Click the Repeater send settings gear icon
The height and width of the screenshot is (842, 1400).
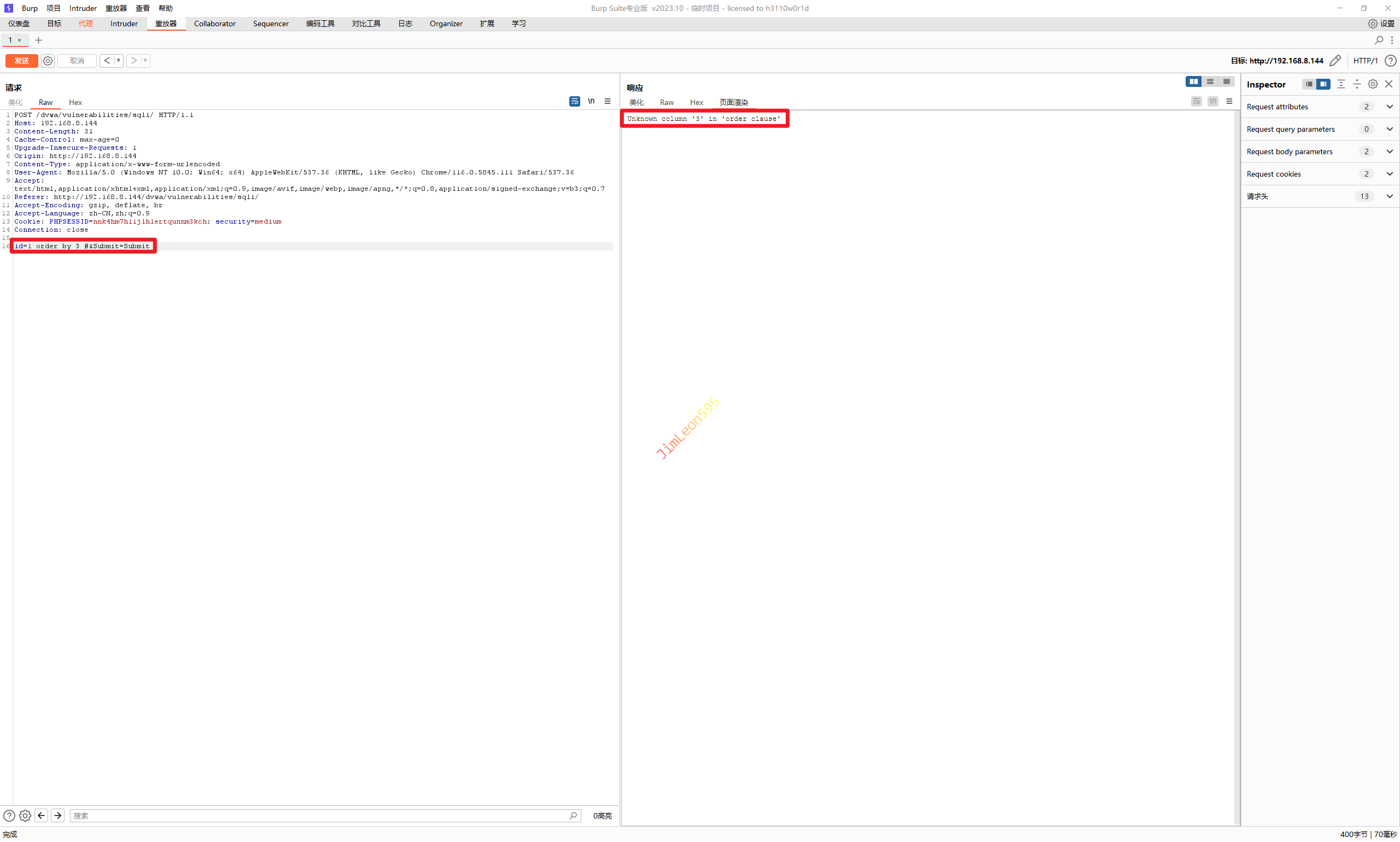[x=48, y=61]
